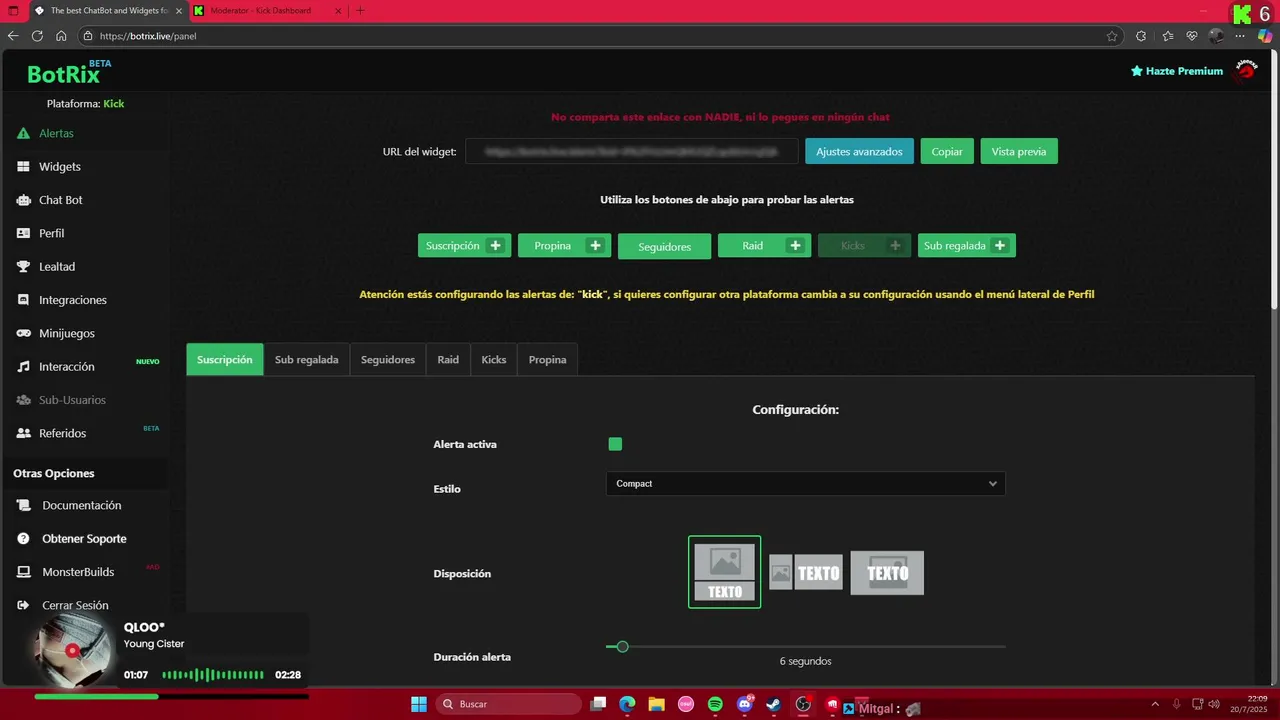Select the image-above-text layout option

[x=724, y=572]
